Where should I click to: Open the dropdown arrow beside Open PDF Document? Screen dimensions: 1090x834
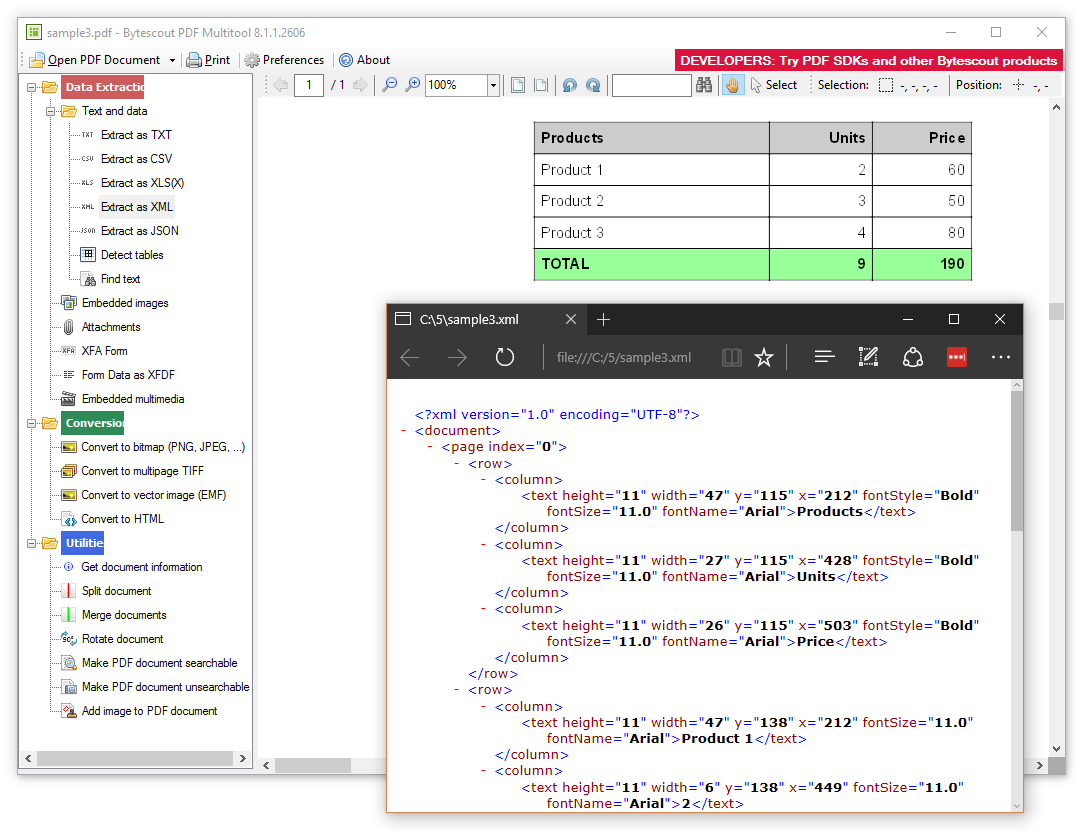coord(172,60)
